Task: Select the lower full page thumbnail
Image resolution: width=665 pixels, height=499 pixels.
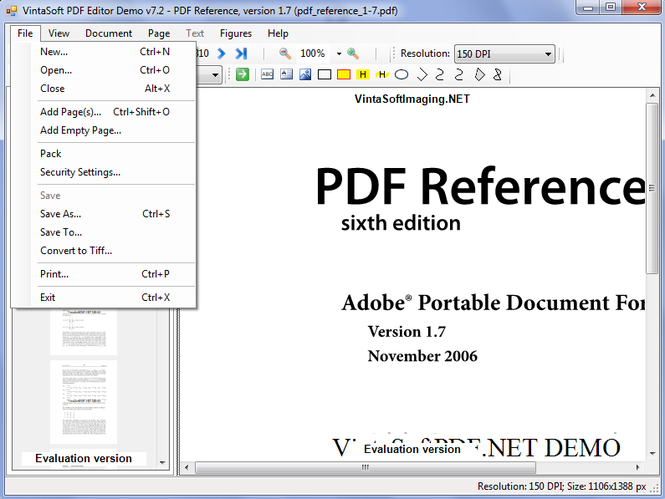Action: coord(84,401)
